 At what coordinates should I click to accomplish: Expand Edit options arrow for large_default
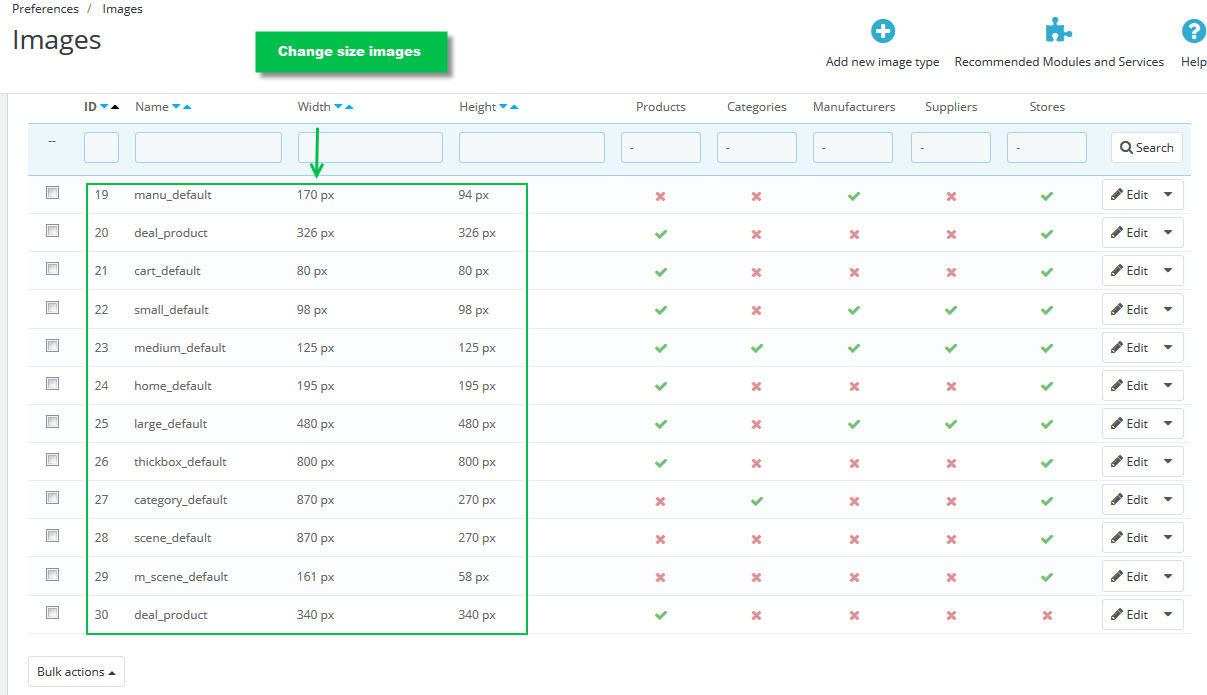[1168, 424]
